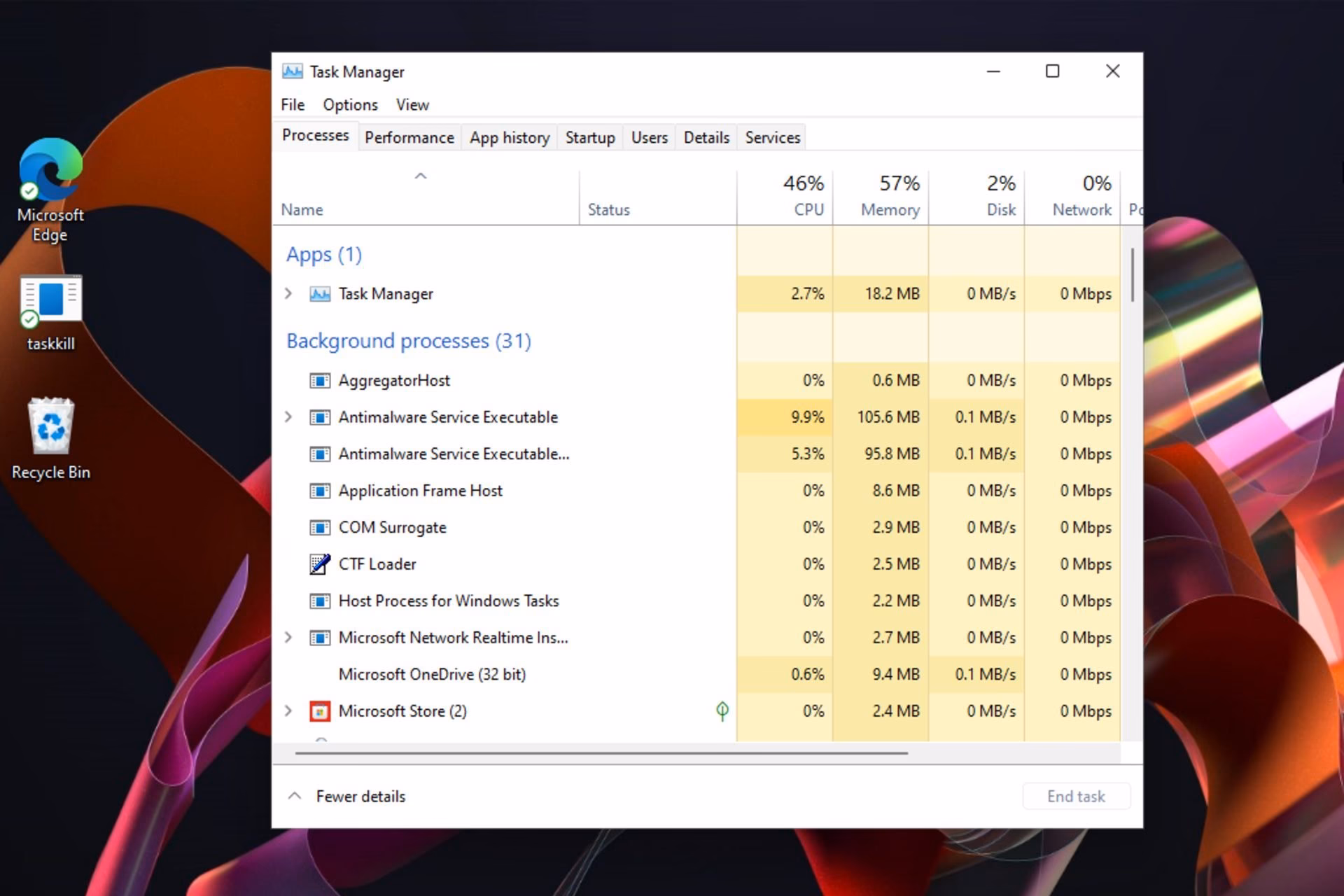Collapse view with Fewer details chevron
This screenshot has height=896, width=1344.
(x=295, y=796)
